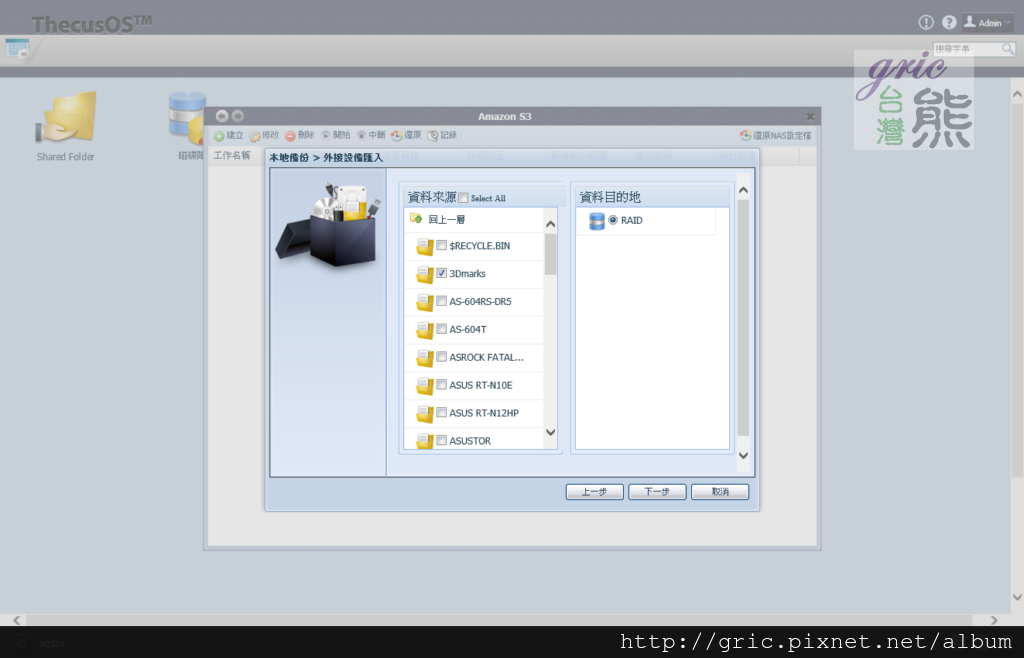Check the $RECYCLE.BIN checkbox
The image size is (1024, 658).
[x=441, y=246]
